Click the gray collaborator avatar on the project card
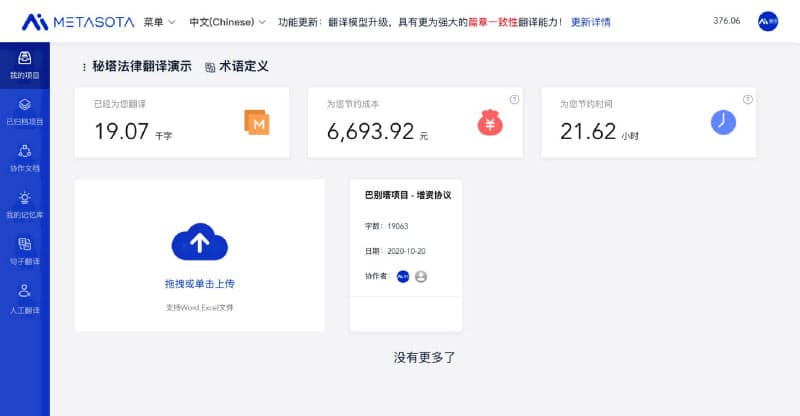This screenshot has height=416, width=800. [x=421, y=276]
